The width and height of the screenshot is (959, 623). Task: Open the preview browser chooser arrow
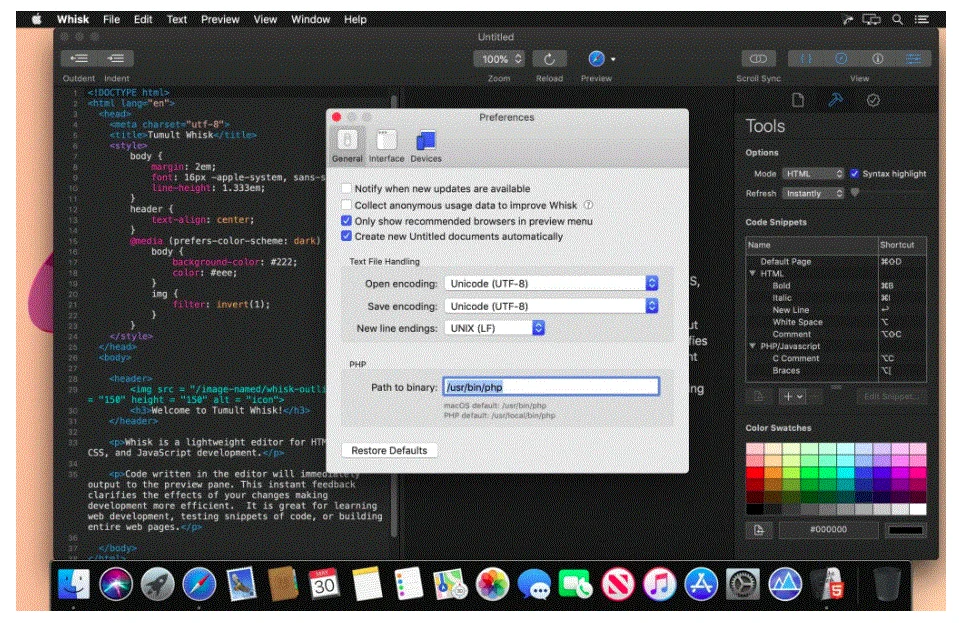coord(613,59)
